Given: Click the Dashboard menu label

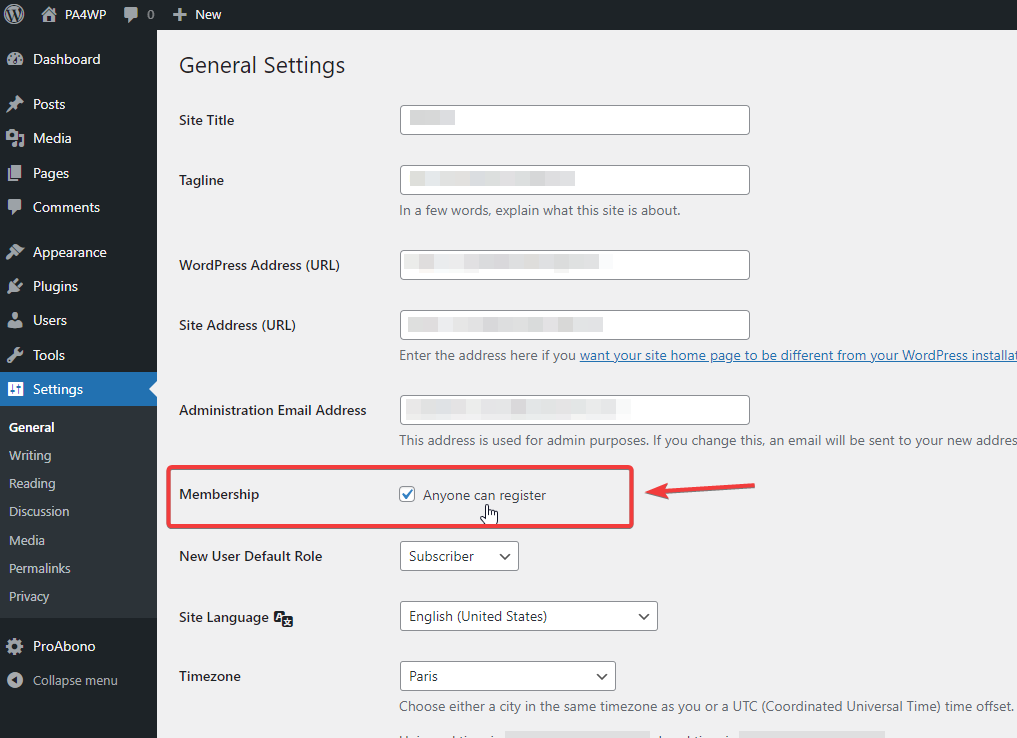Looking at the screenshot, I should (67, 59).
